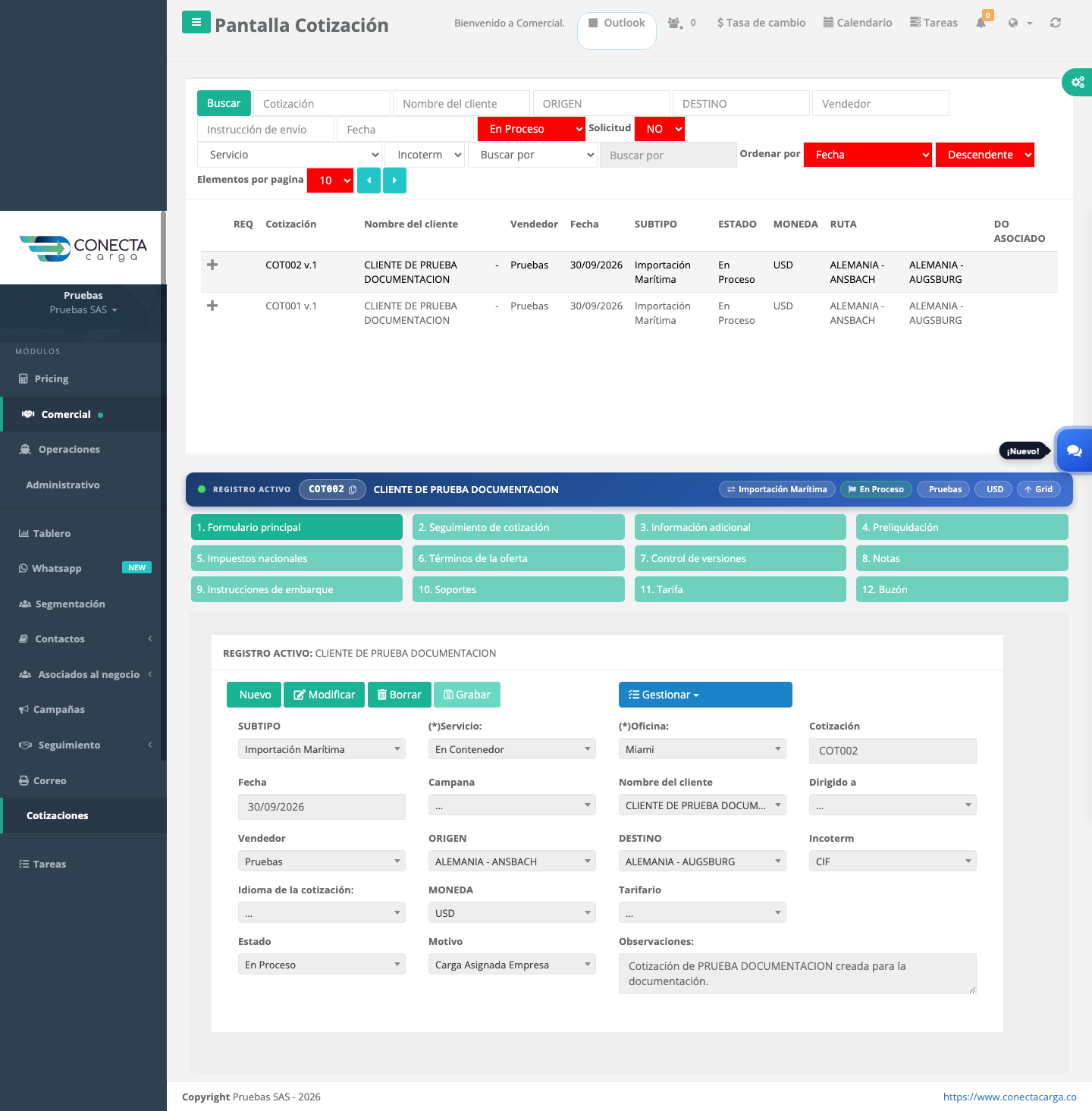The image size is (1092, 1111).
Task: Select Pricing module in sidebar
Action: tap(52, 378)
